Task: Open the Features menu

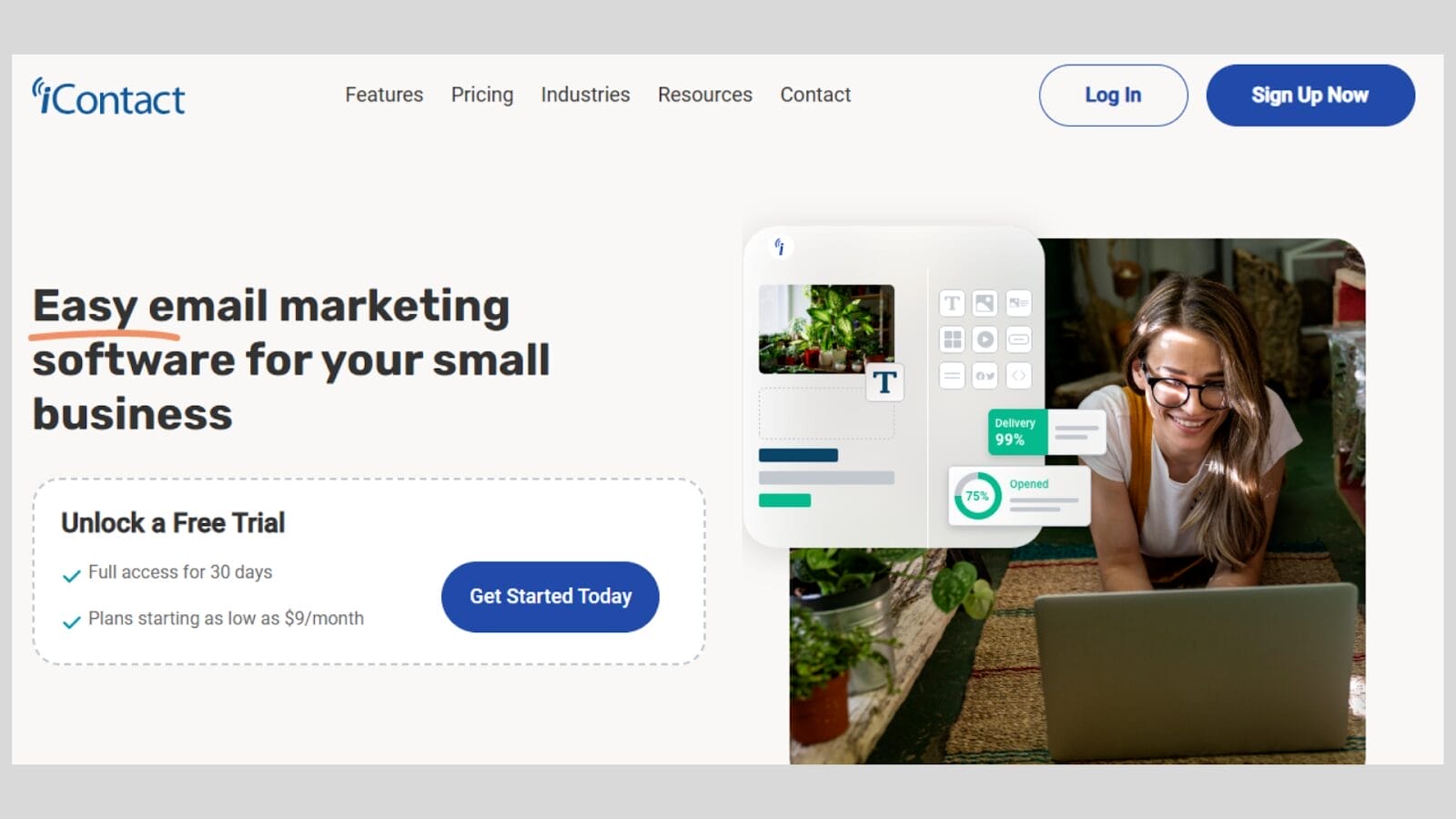Action: tap(384, 95)
